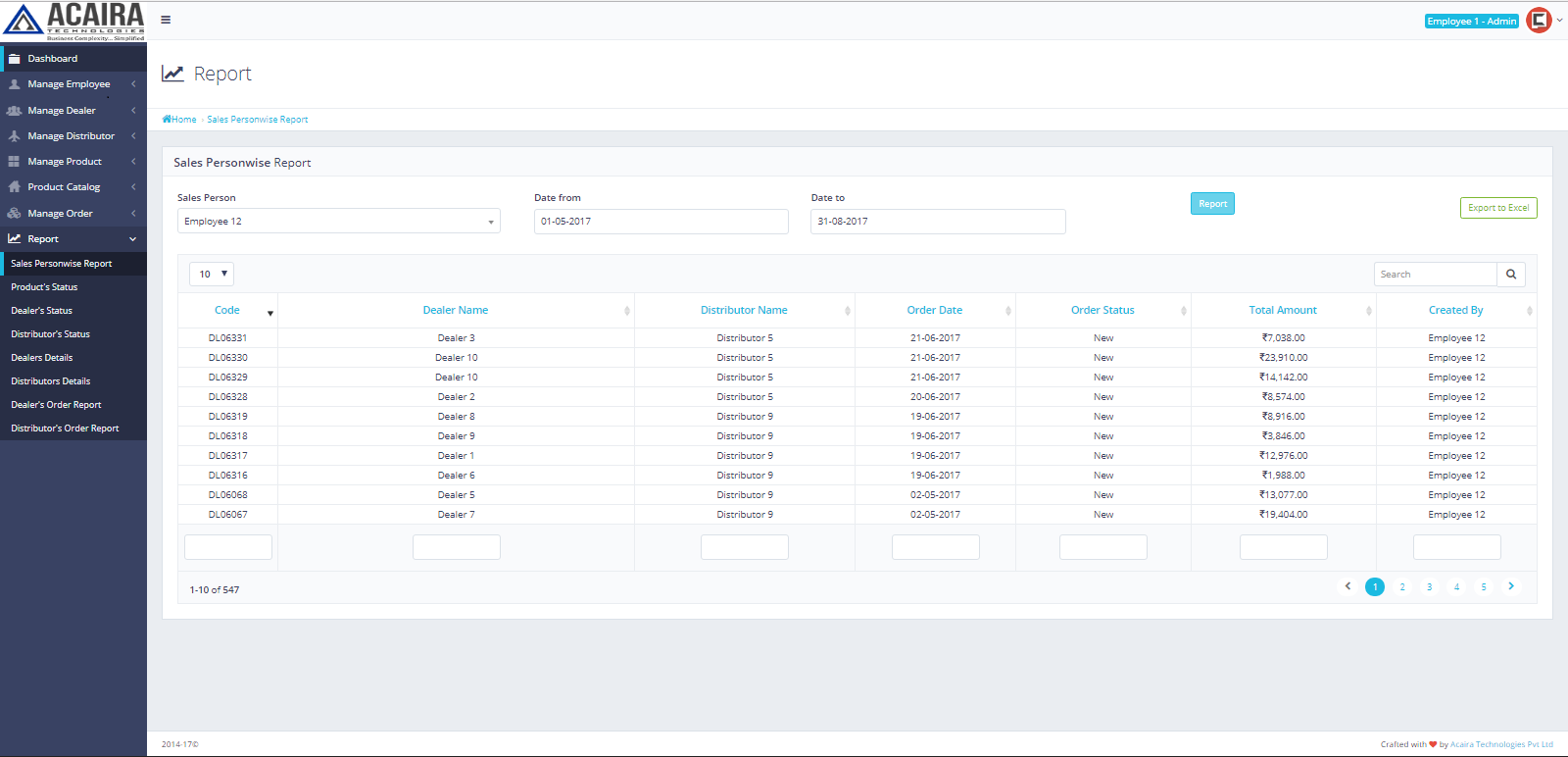This screenshot has height=757, width=1568.
Task: Click the Home icon in breadcrumb
Action: (x=167, y=120)
